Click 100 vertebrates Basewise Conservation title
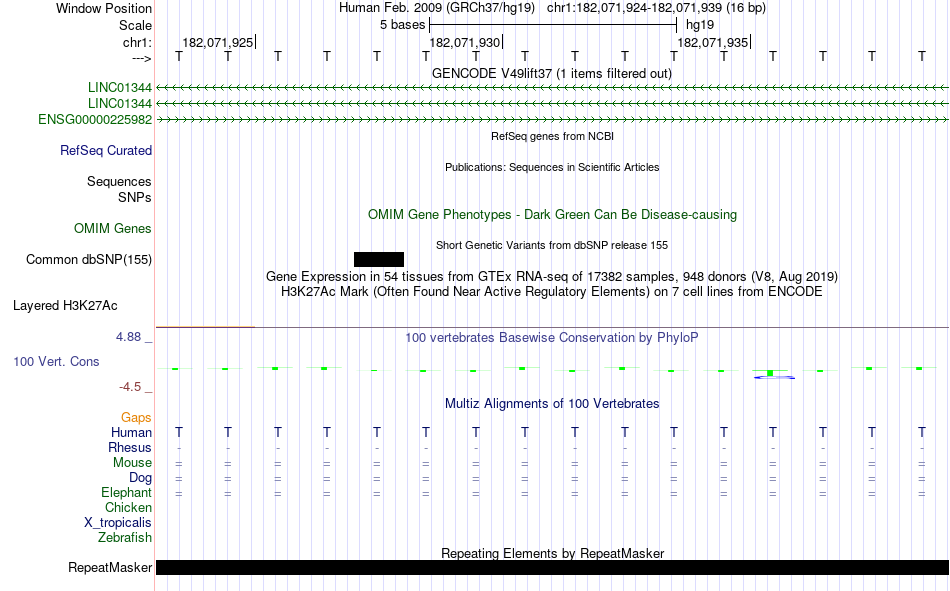This screenshot has height=591, width=950. point(552,338)
